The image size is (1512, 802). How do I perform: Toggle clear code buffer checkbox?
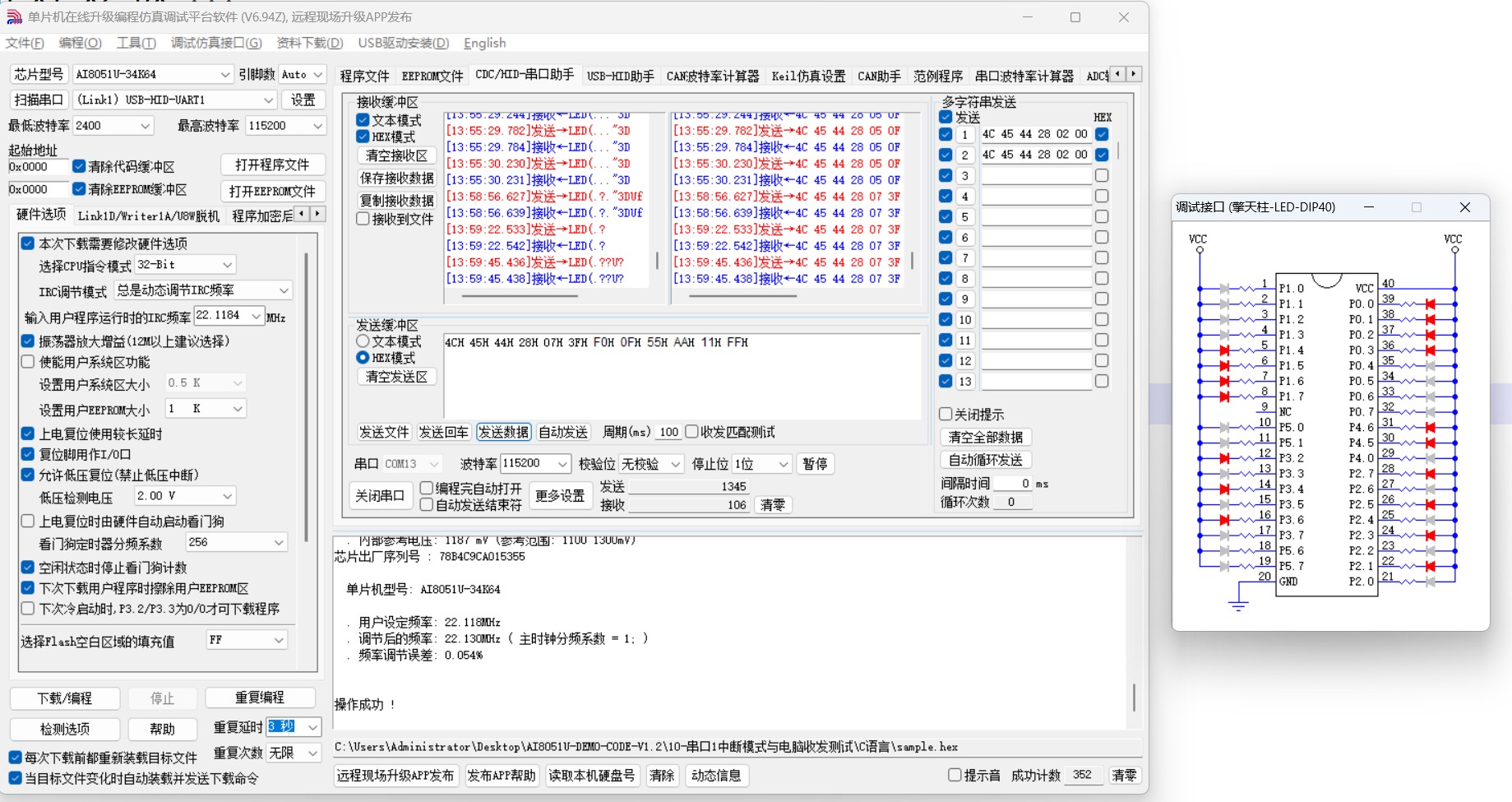click(79, 166)
